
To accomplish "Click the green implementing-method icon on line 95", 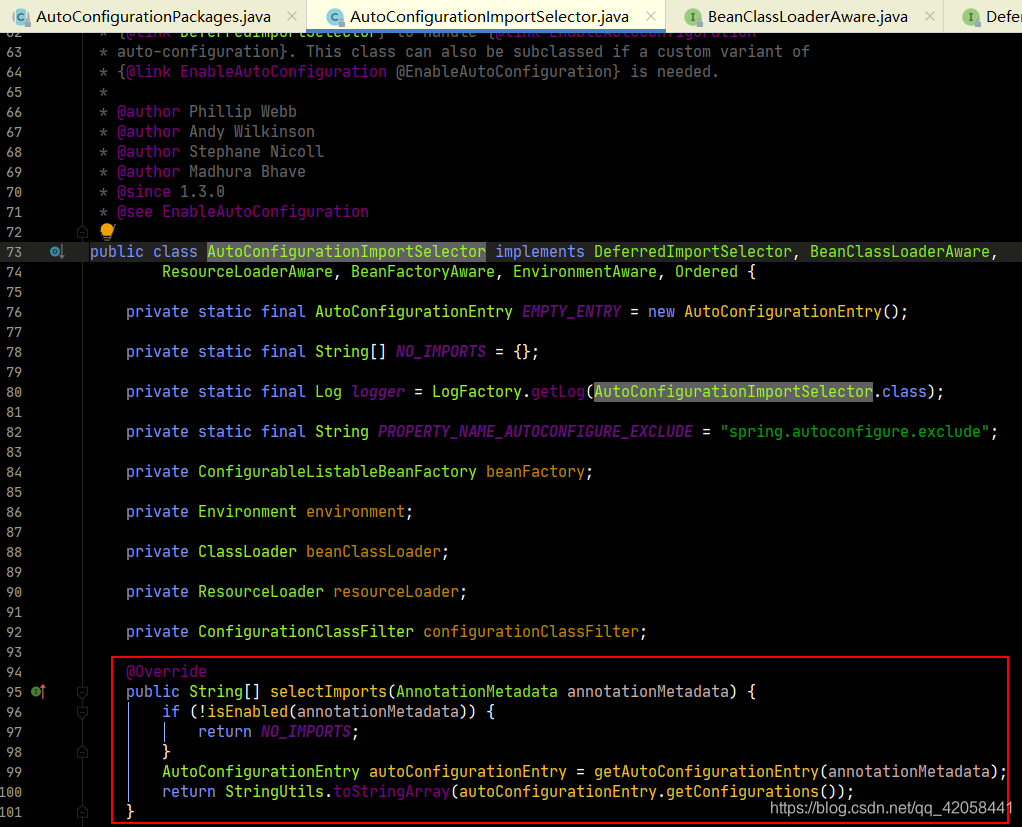I will [x=36, y=691].
